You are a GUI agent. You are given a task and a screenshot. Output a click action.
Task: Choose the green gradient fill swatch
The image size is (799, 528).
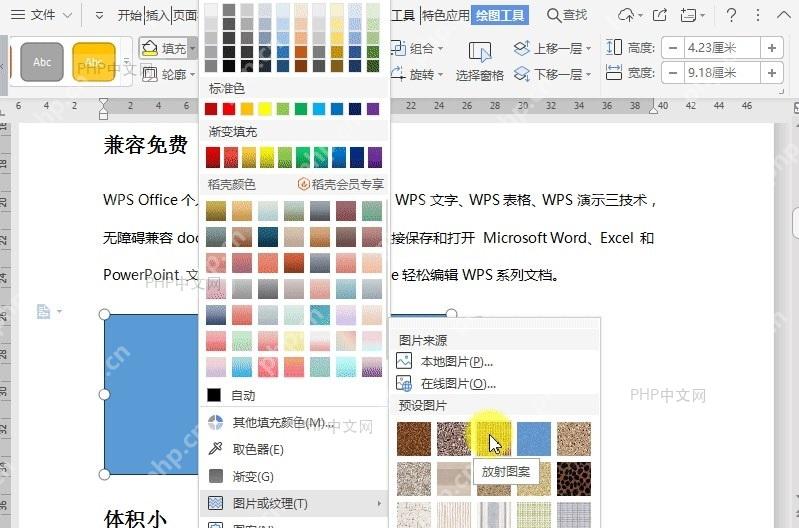coord(303,157)
